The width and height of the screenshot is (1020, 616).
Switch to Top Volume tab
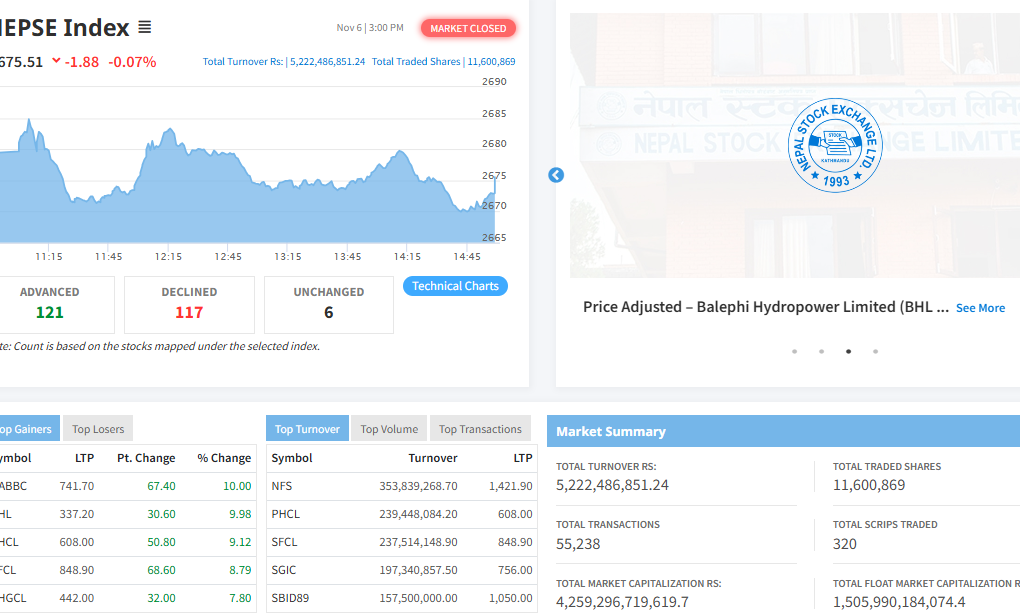(x=389, y=429)
